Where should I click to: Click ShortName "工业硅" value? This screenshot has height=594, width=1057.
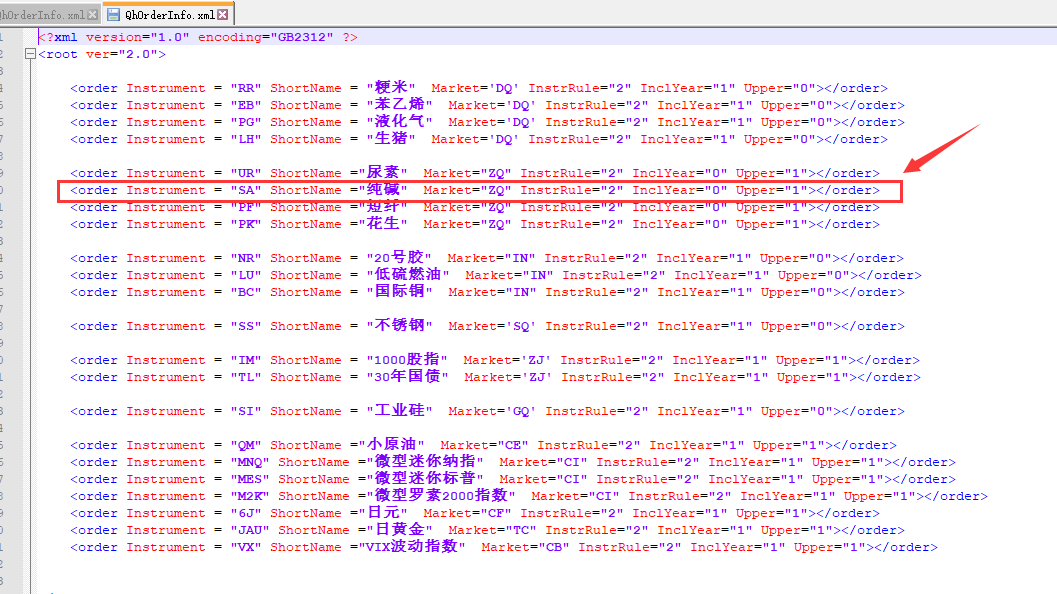click(399, 411)
